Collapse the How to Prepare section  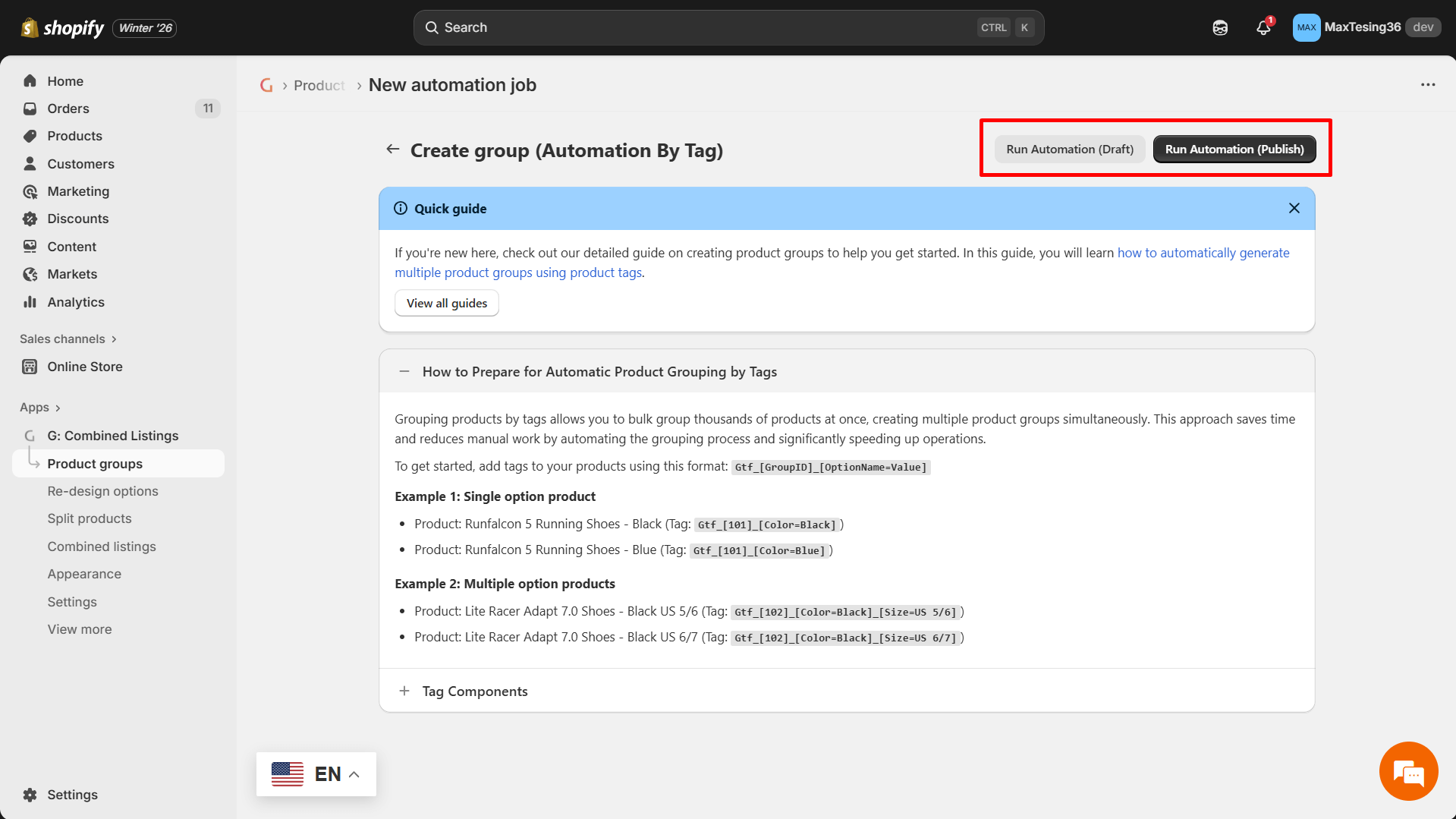pos(404,372)
